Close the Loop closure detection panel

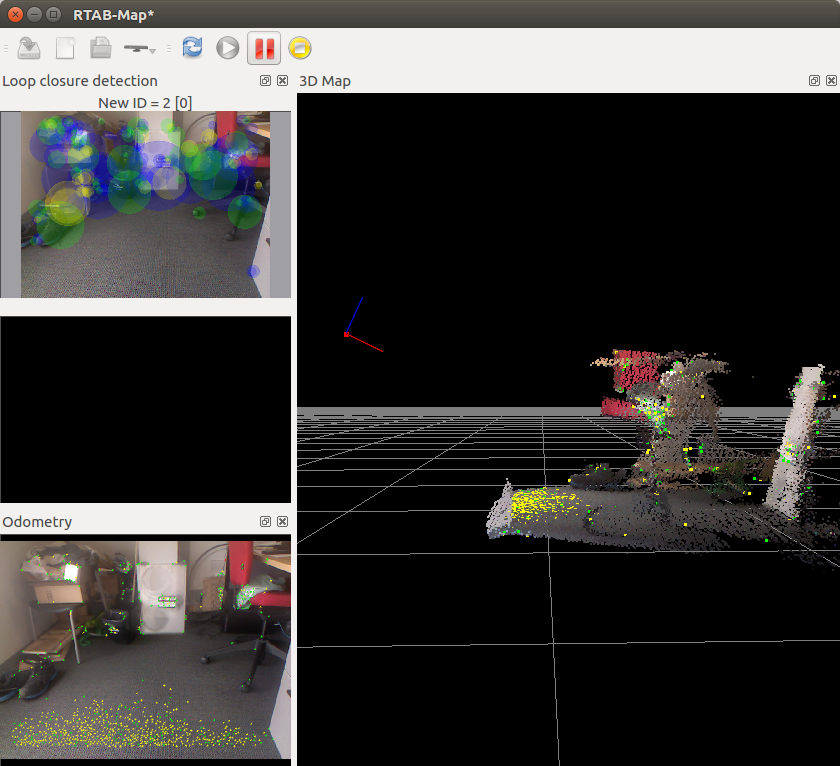282,81
